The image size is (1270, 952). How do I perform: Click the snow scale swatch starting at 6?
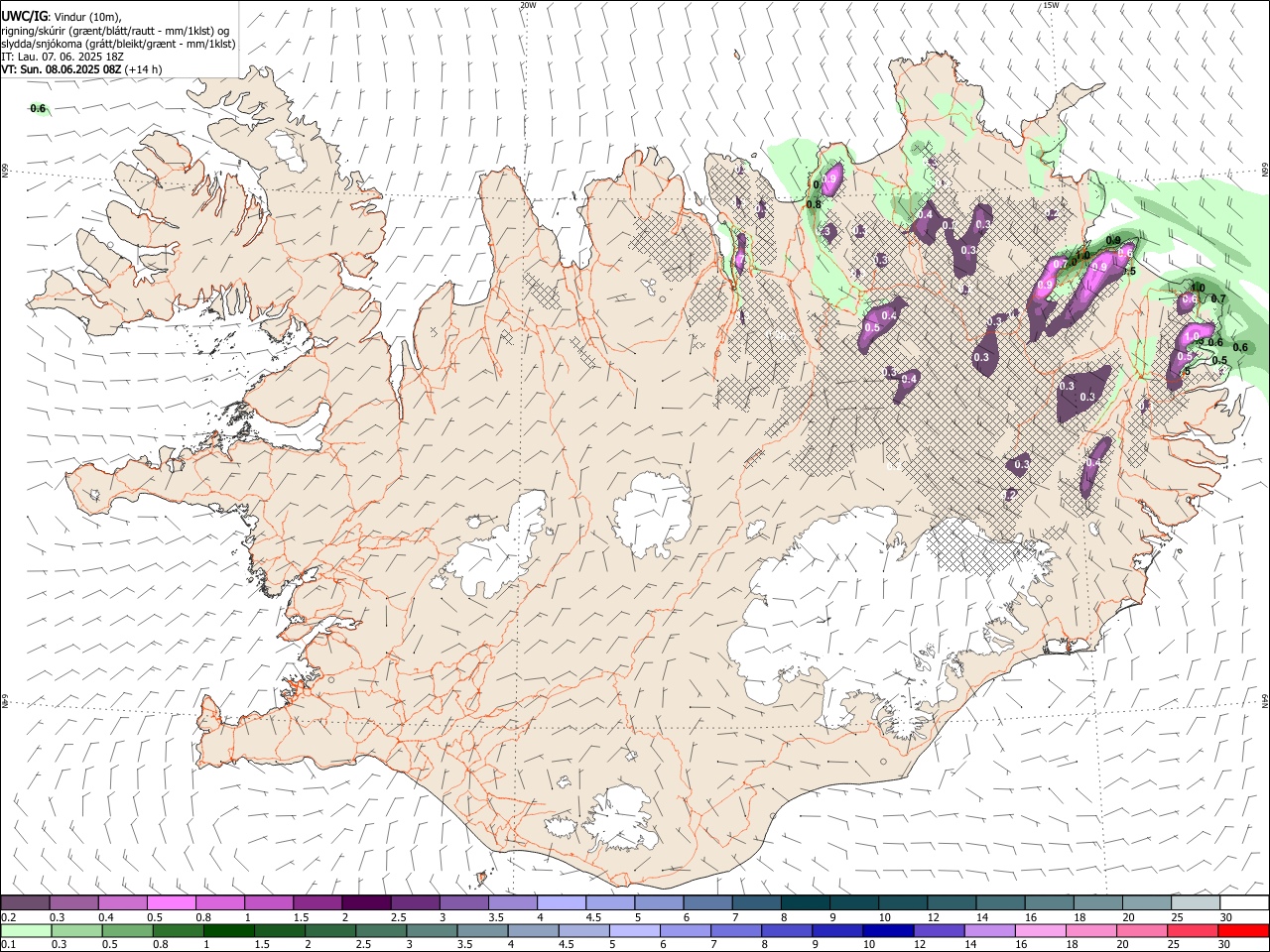[707, 903]
